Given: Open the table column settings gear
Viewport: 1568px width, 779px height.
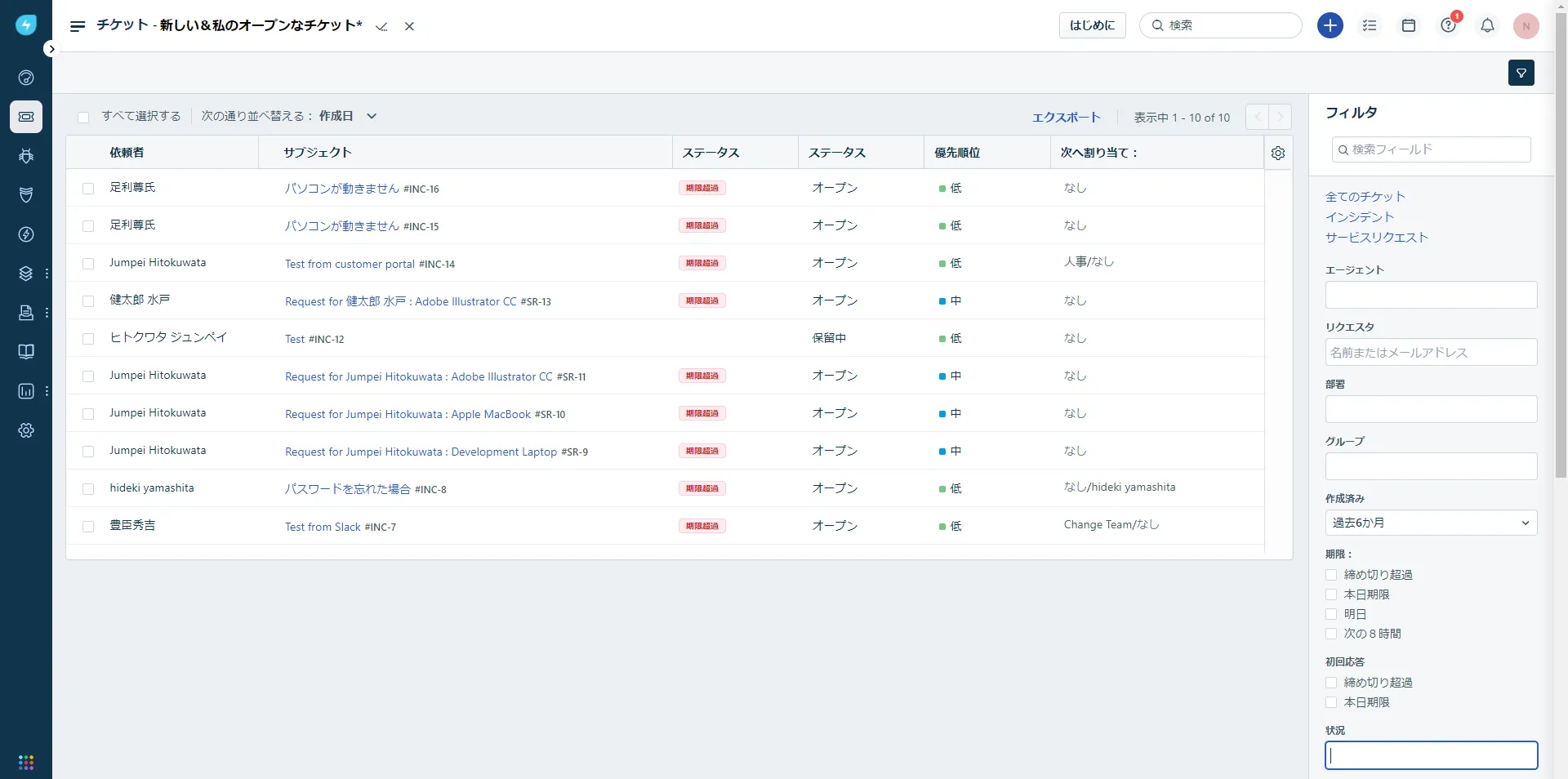Looking at the screenshot, I should coord(1278,153).
